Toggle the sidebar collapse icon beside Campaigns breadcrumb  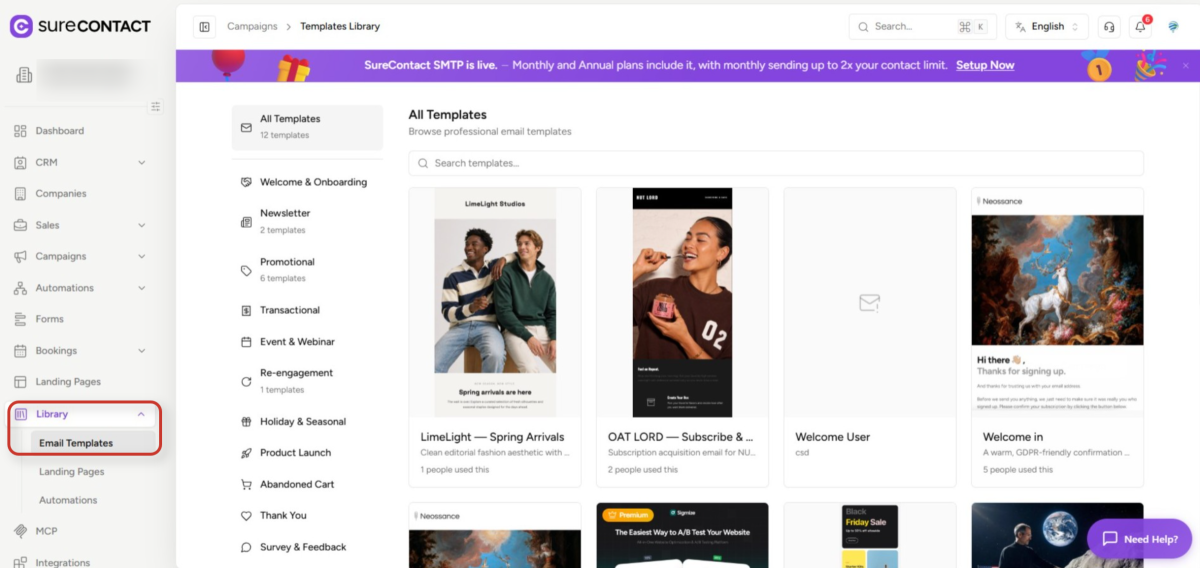coord(205,27)
